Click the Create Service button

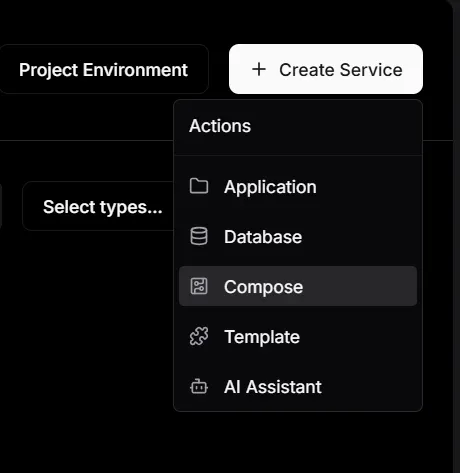coord(326,69)
